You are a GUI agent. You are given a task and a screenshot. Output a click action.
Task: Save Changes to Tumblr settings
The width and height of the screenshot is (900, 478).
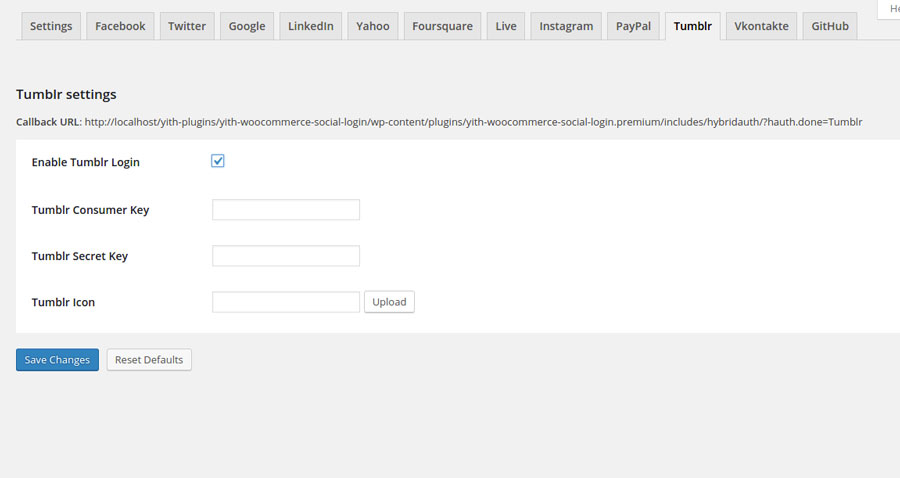point(57,360)
